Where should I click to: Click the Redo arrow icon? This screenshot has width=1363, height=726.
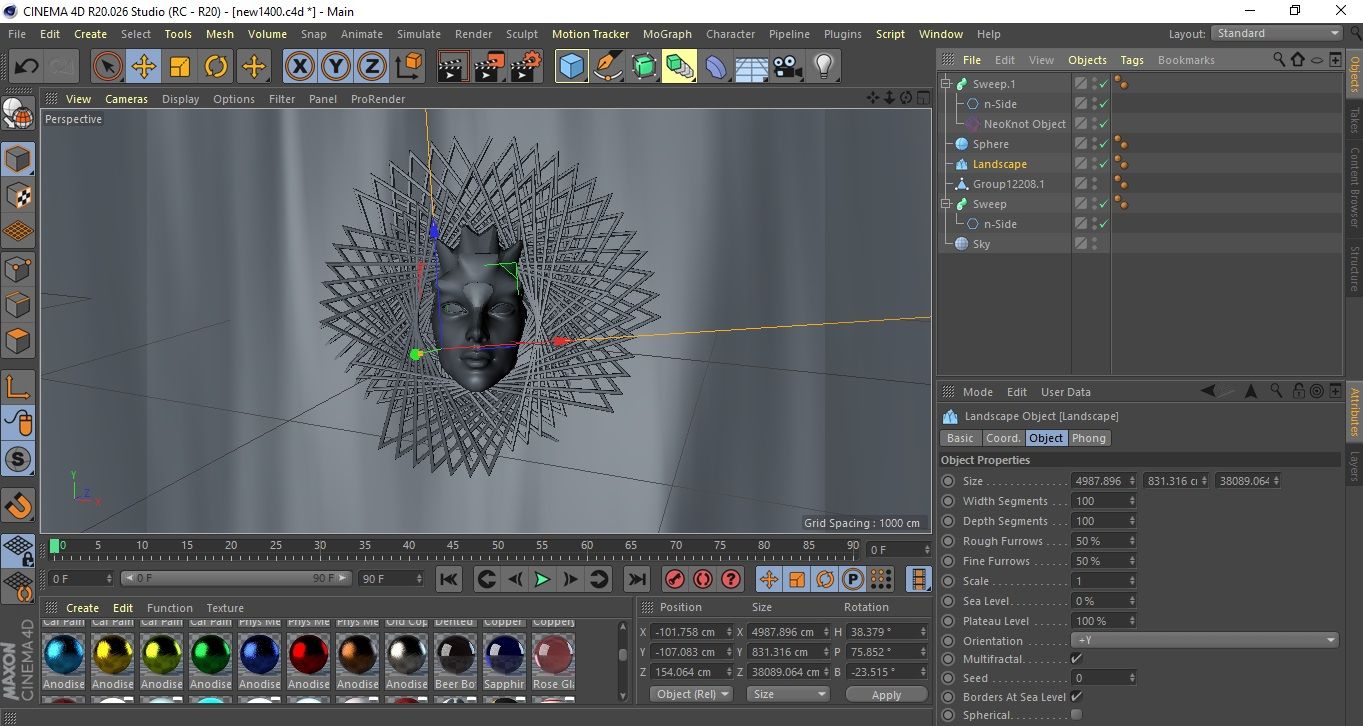pos(63,67)
